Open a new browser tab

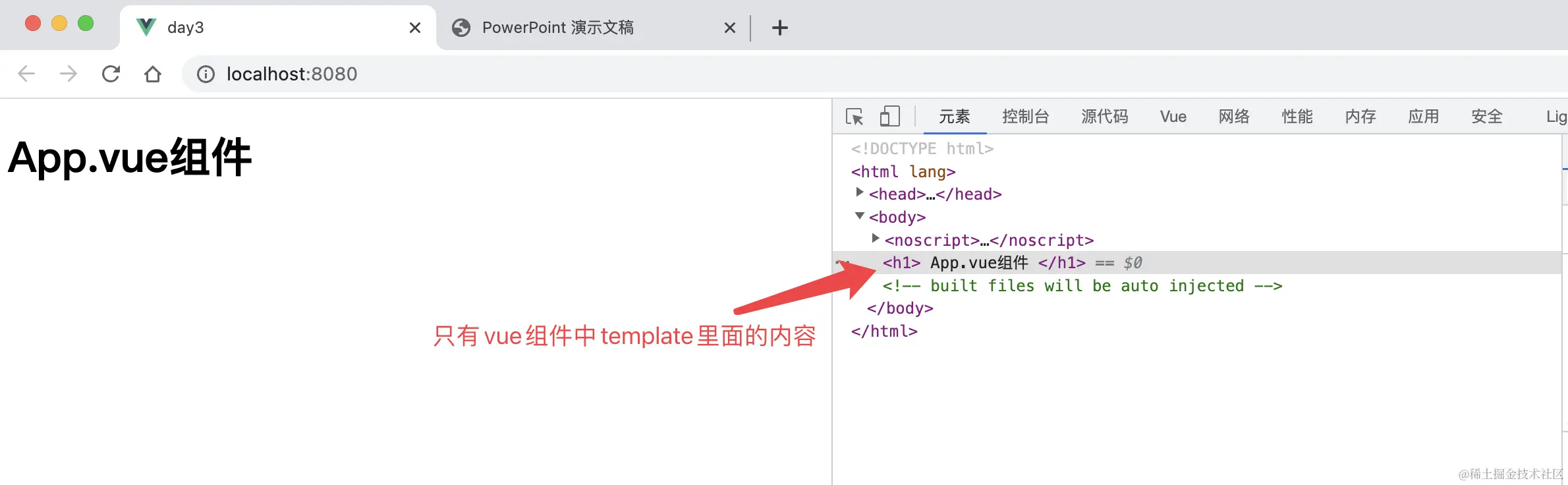(780, 28)
